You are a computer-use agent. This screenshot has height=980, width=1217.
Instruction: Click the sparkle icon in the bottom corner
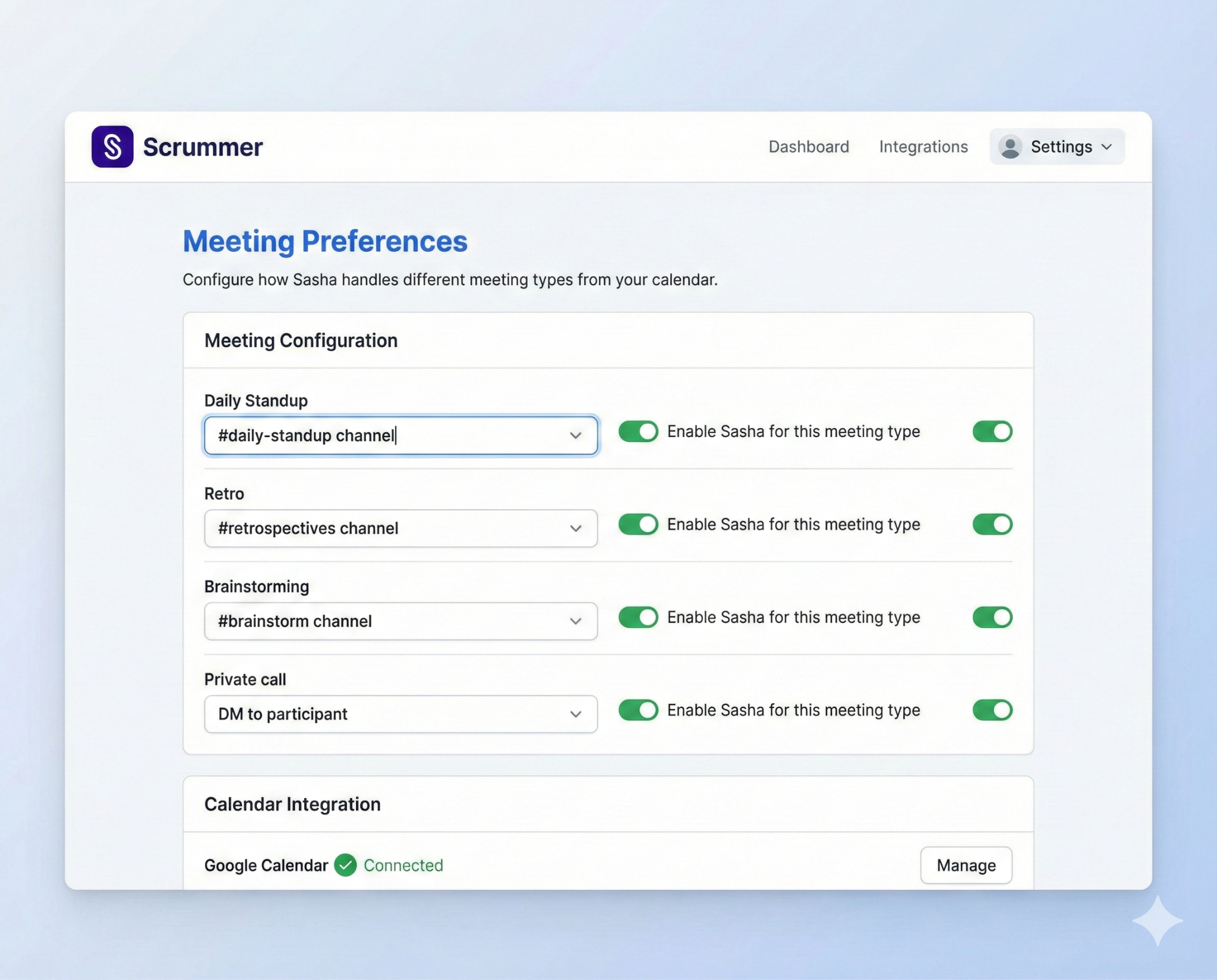point(1158,920)
